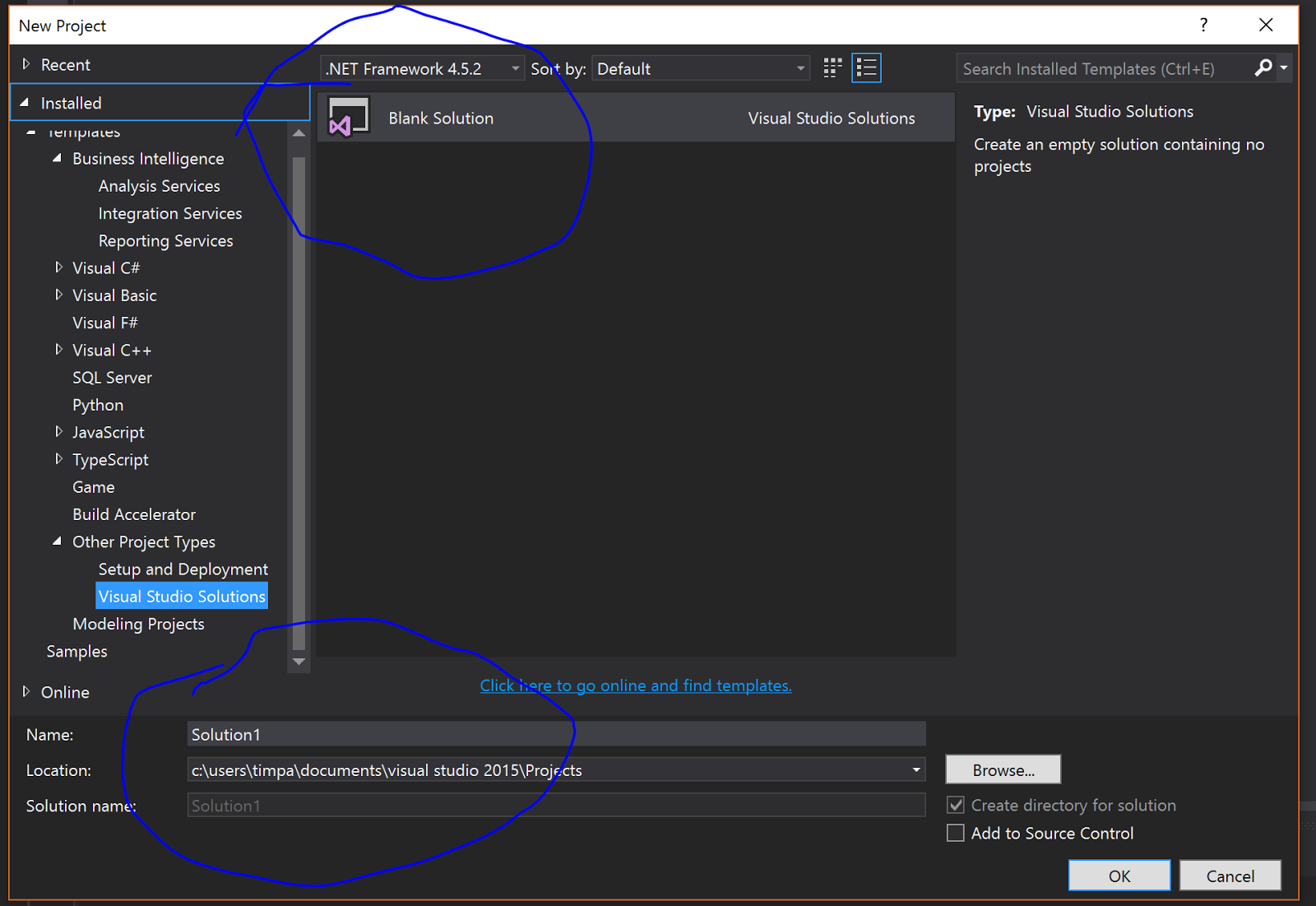Click the OK button
The height and width of the screenshot is (906, 1316).
click(x=1119, y=876)
